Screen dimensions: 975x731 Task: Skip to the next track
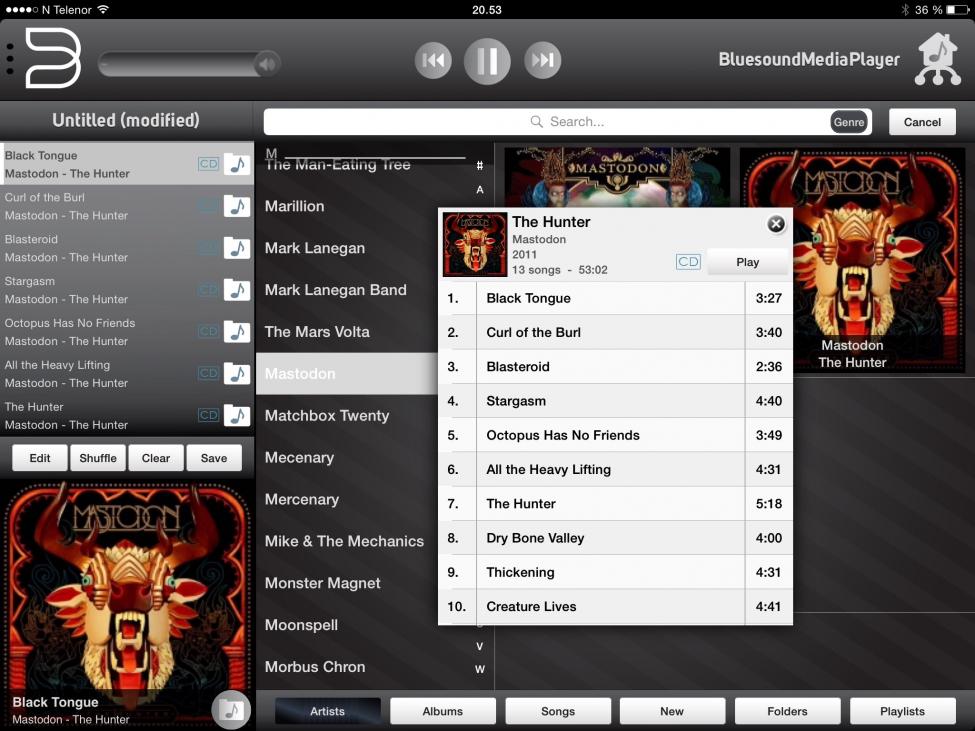click(x=542, y=60)
